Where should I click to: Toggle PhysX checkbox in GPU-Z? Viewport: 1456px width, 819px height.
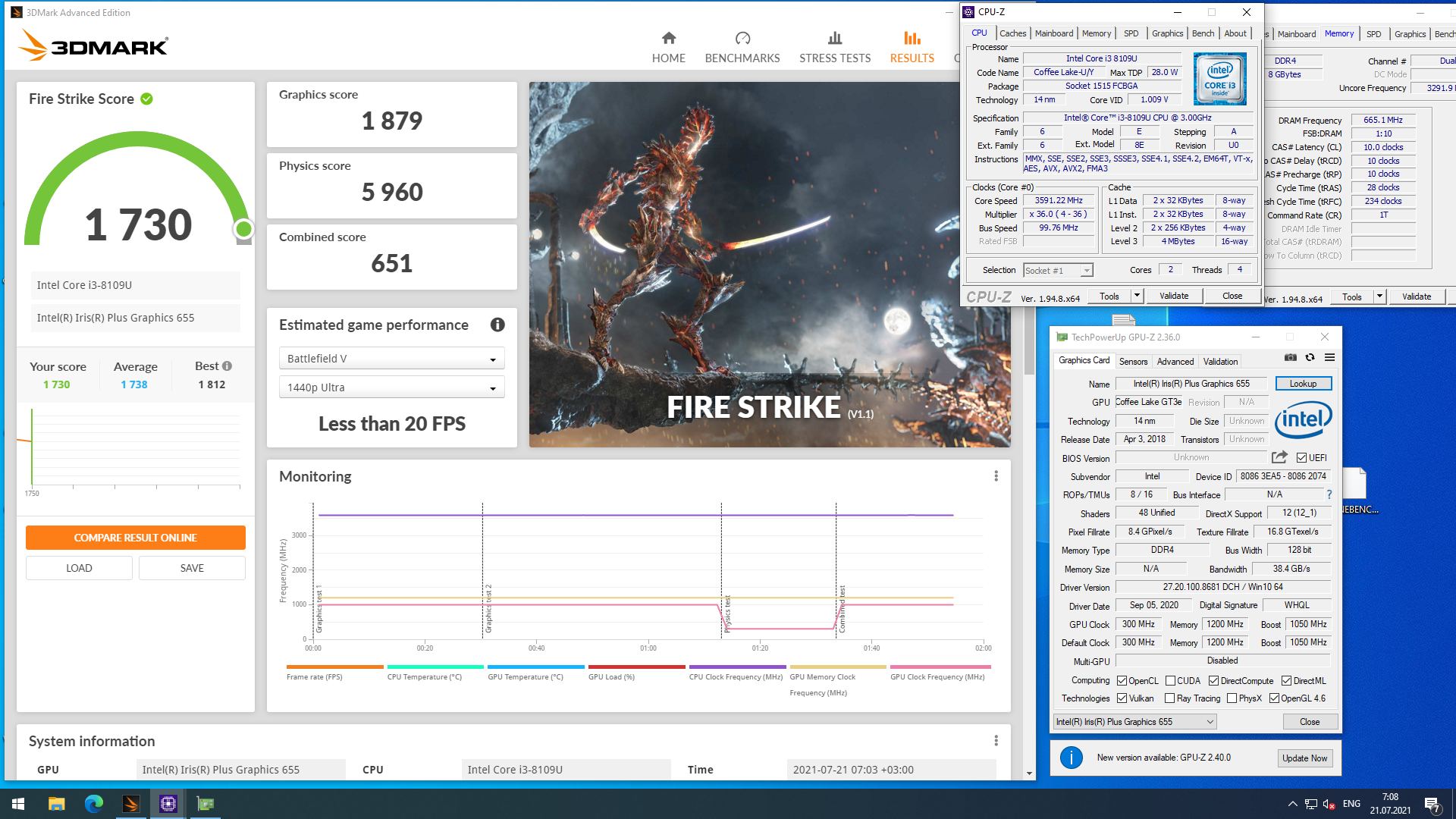[x=1232, y=698]
